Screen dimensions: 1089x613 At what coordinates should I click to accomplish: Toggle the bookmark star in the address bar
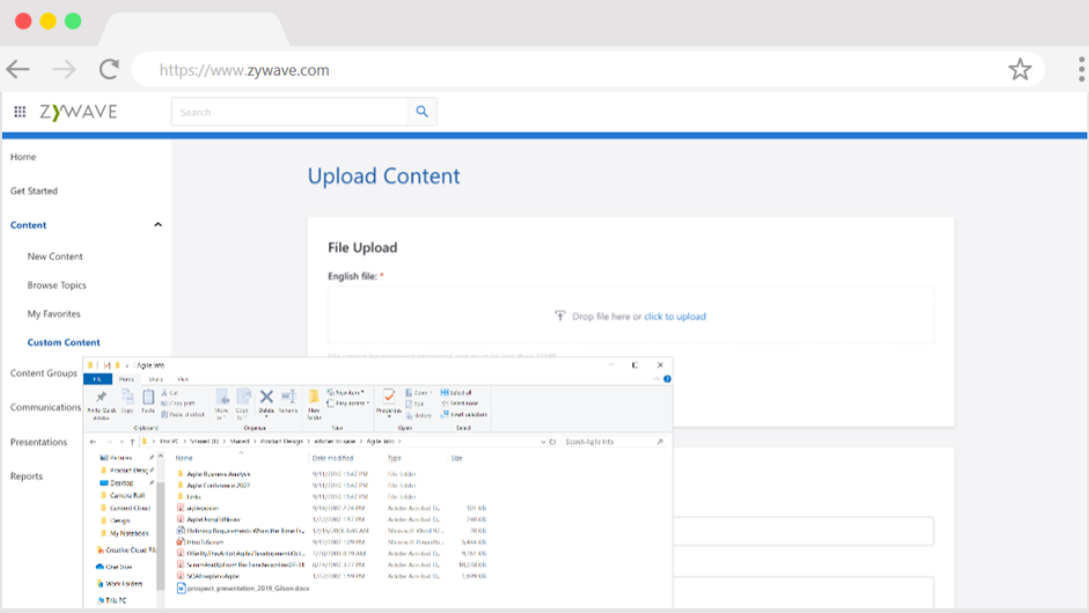1020,69
